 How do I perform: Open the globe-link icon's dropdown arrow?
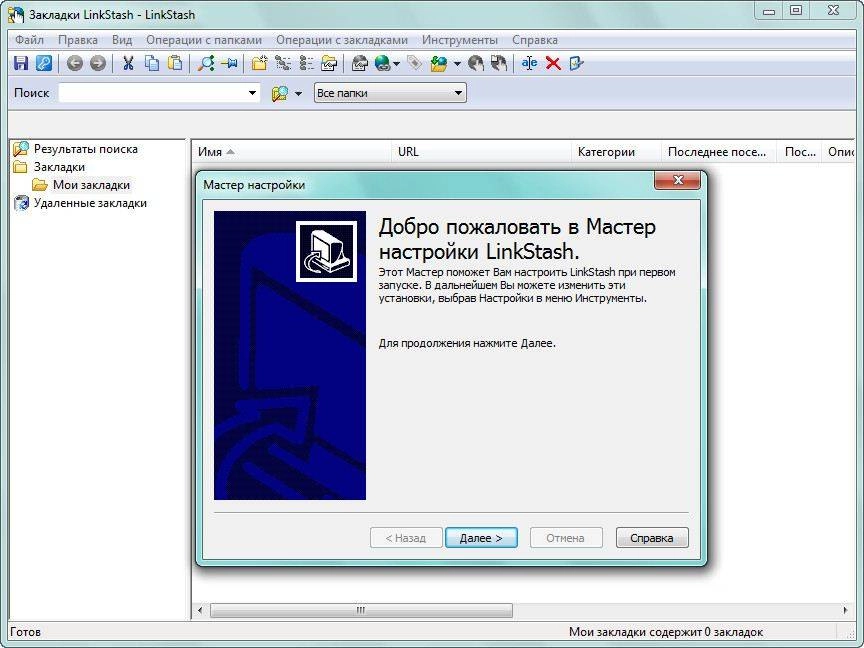coord(396,64)
